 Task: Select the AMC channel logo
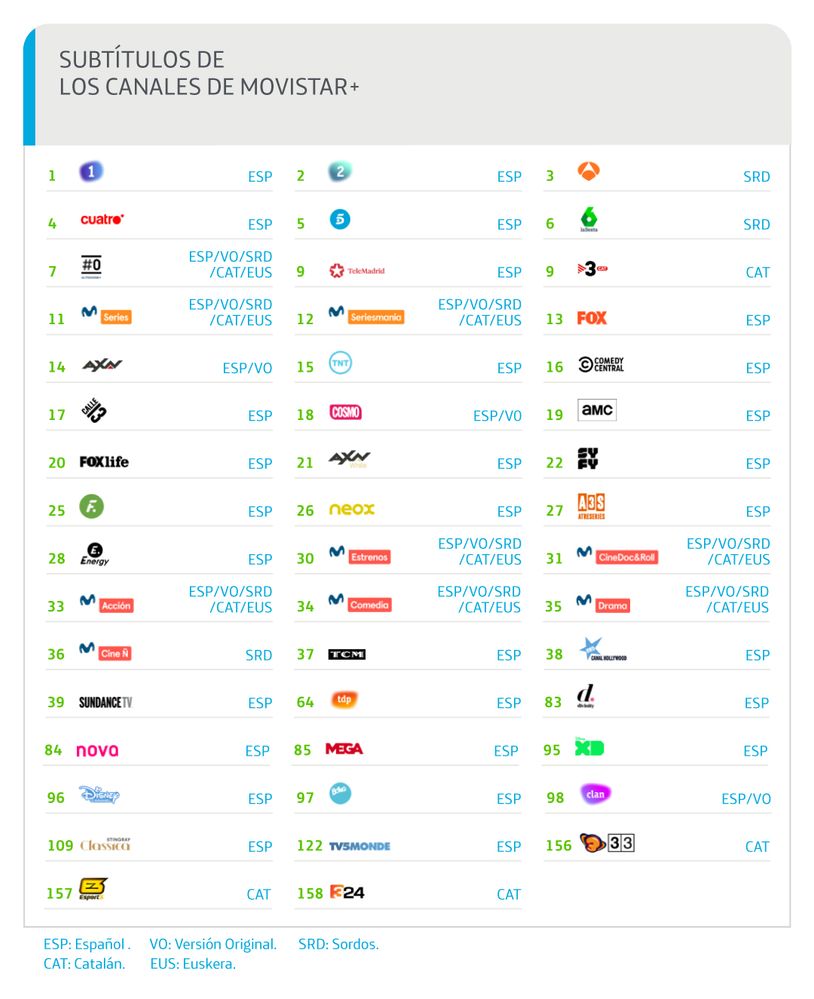597,410
